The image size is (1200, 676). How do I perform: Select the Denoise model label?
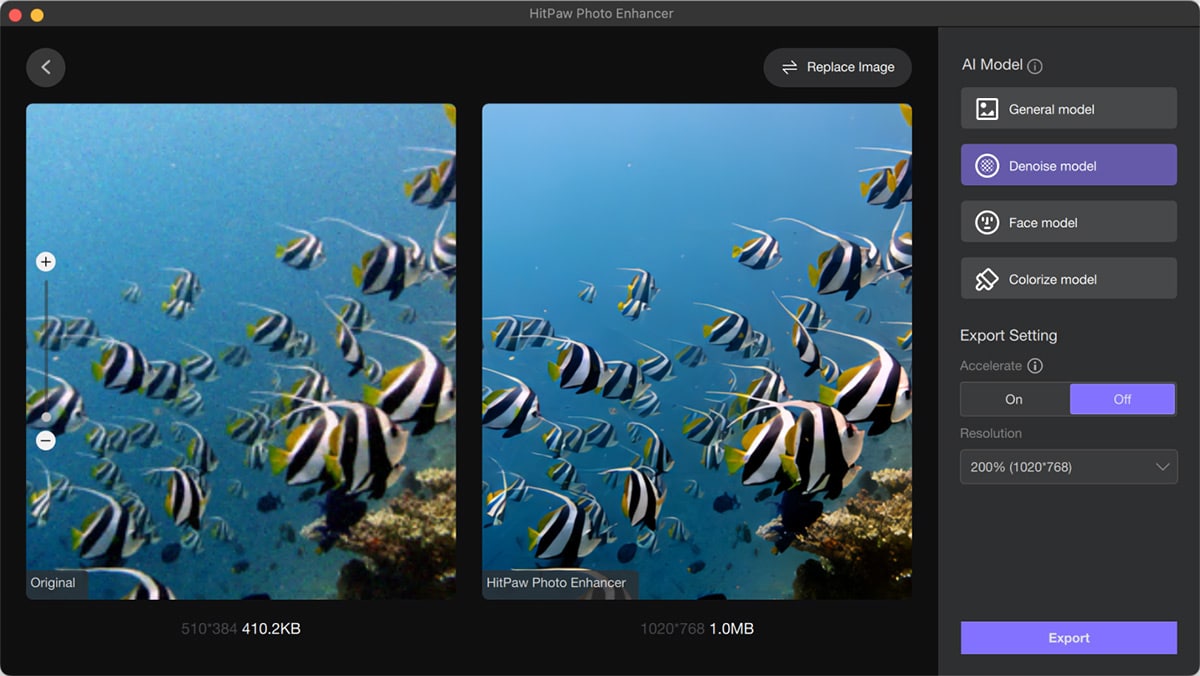tap(1053, 166)
